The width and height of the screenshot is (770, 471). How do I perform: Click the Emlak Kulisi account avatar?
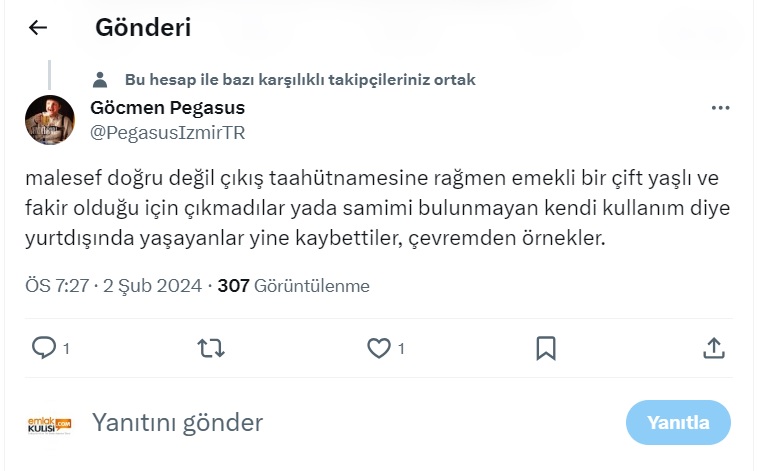click(x=49, y=424)
